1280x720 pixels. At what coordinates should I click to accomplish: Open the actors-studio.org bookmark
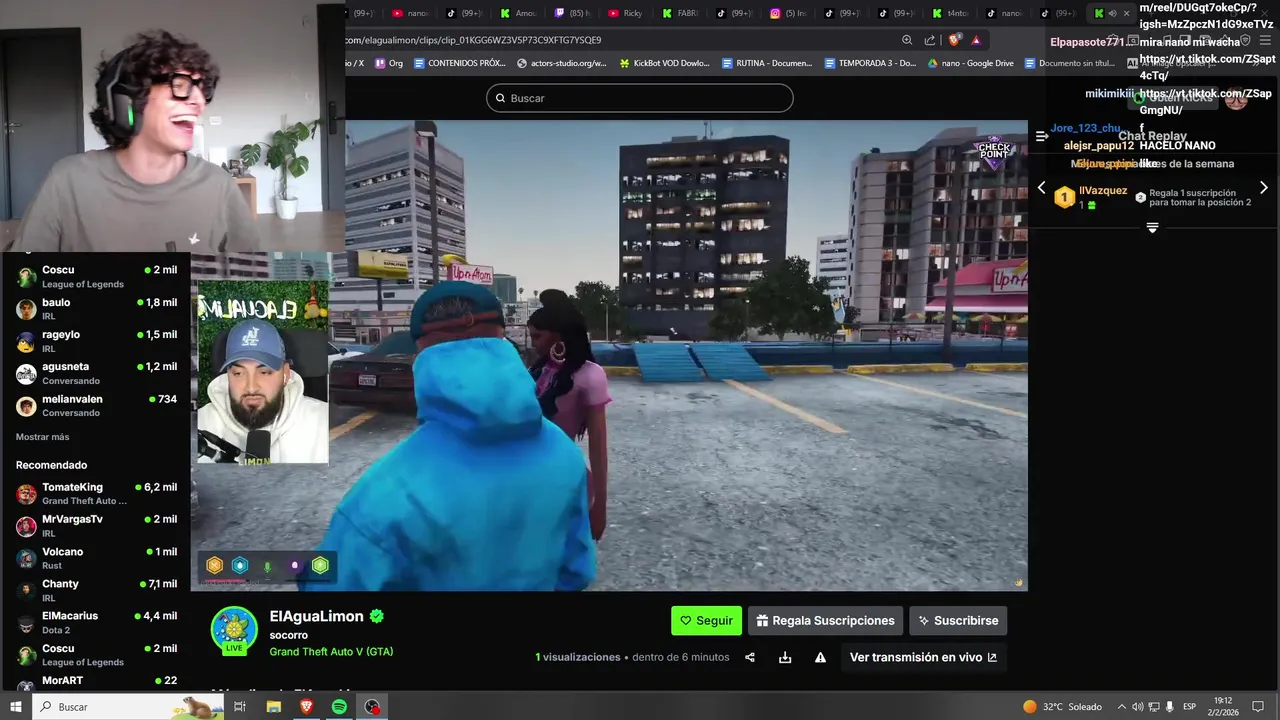click(x=562, y=63)
